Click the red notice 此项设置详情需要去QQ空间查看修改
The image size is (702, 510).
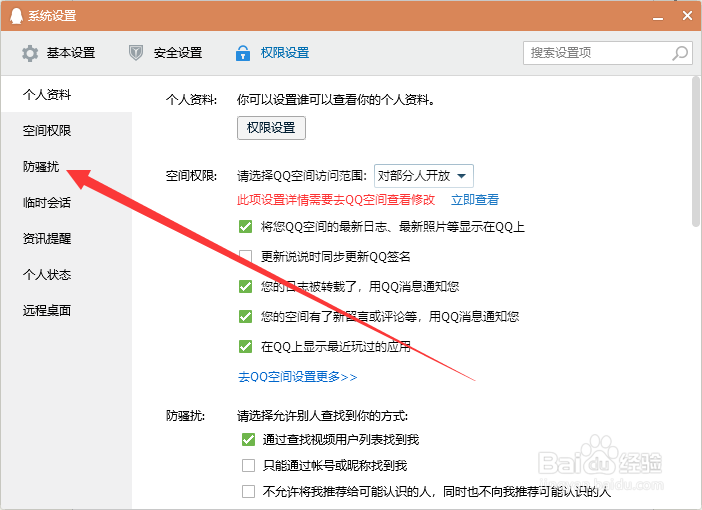pos(336,200)
